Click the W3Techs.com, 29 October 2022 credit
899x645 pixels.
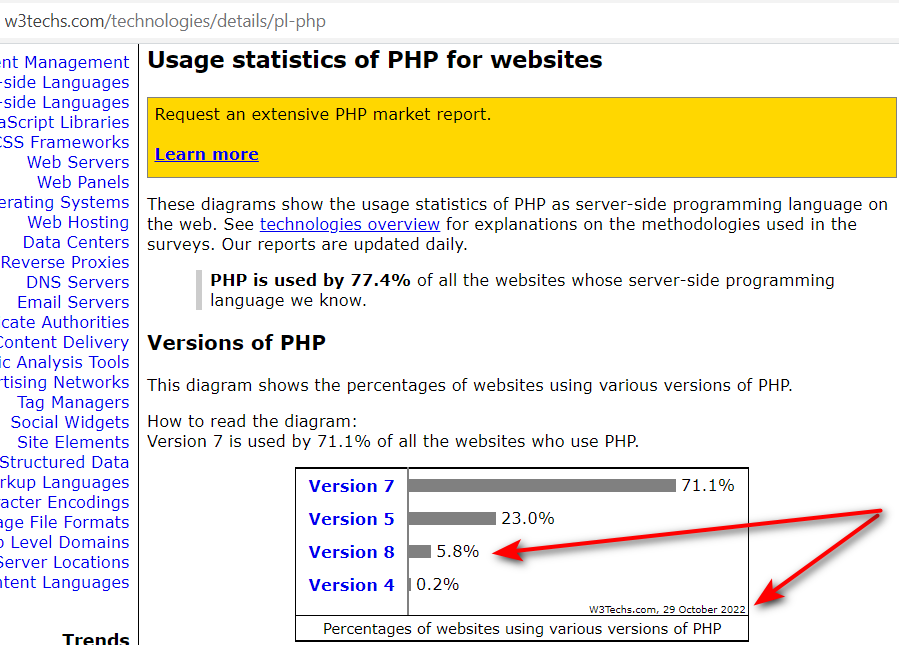pyautogui.click(x=667, y=609)
